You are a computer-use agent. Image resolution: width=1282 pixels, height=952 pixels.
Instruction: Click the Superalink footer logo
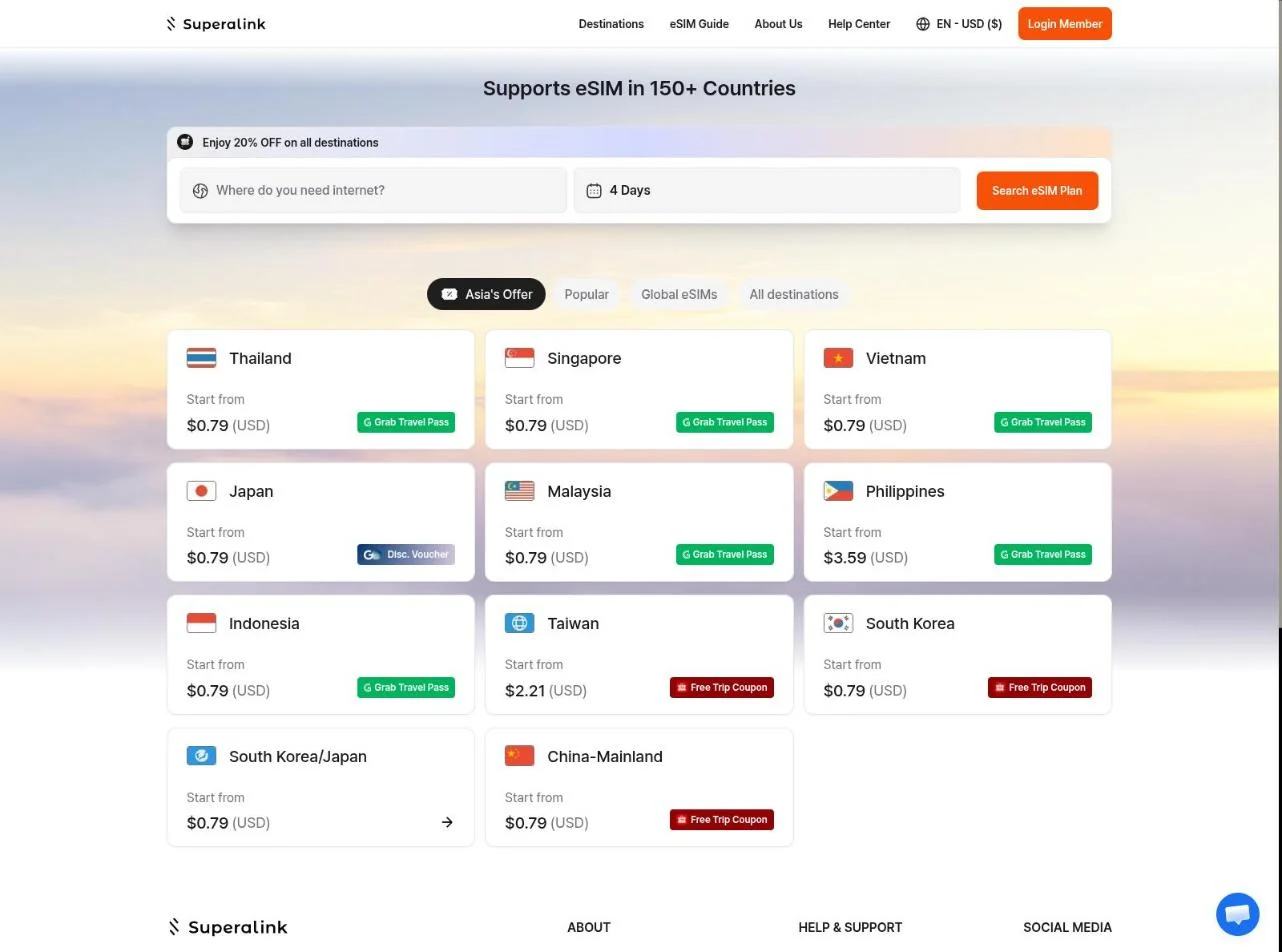click(228, 927)
